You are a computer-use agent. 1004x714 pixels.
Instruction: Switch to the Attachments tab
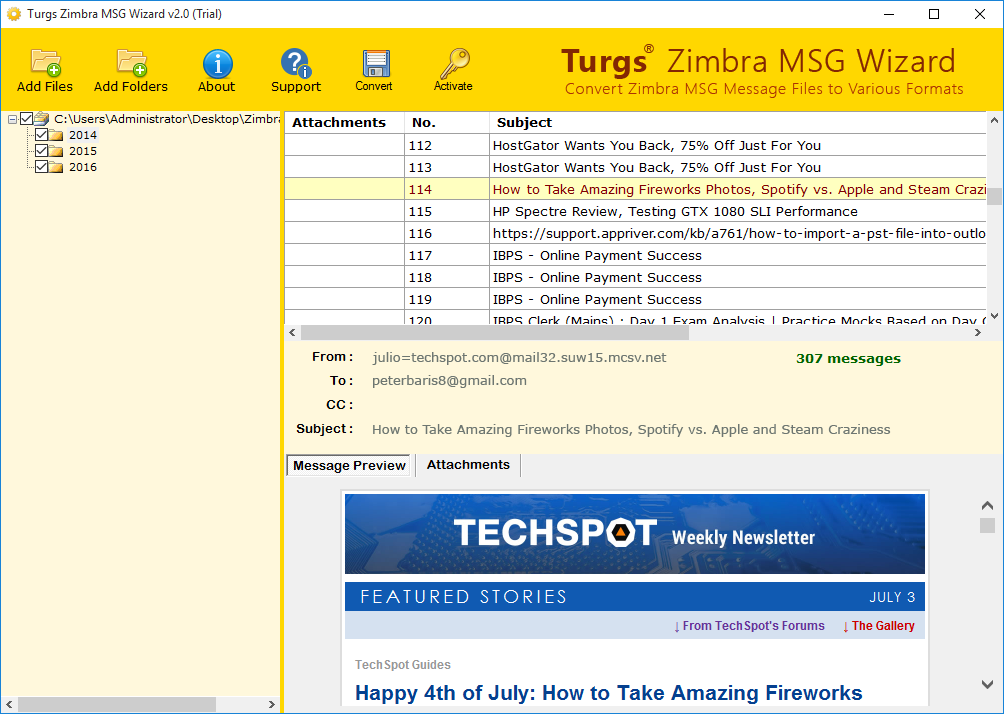point(469,465)
